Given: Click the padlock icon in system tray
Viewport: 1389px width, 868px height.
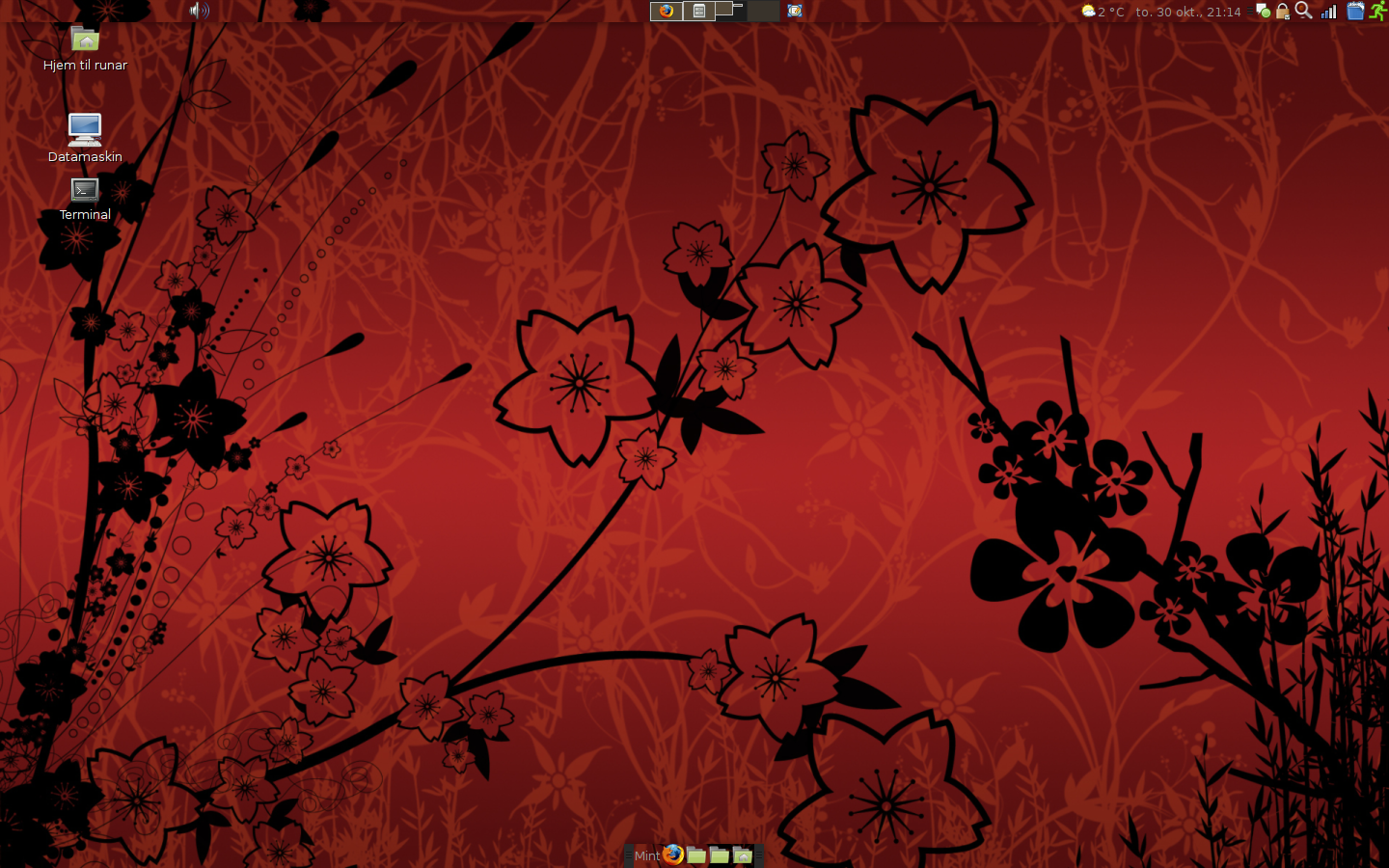Looking at the screenshot, I should 1283,12.
